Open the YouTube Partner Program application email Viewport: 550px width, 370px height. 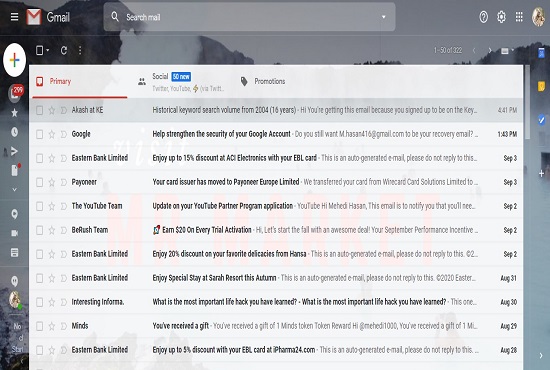276,206
